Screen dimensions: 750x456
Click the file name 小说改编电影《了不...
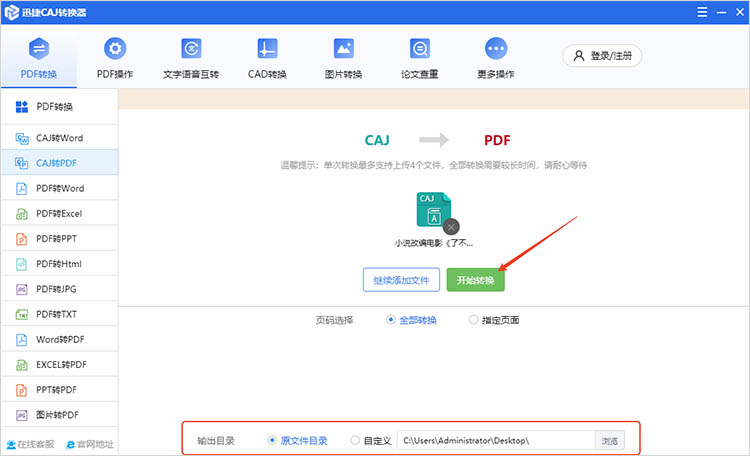(x=434, y=243)
